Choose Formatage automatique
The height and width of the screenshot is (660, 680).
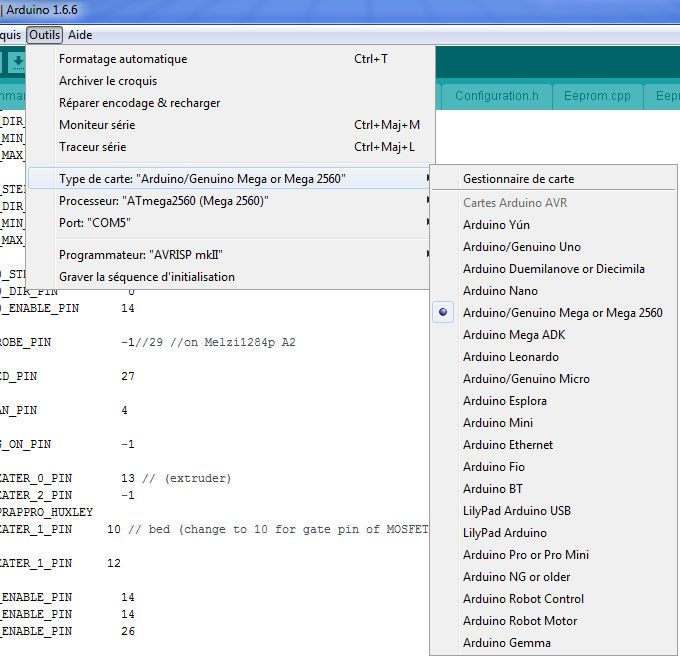(x=229, y=59)
